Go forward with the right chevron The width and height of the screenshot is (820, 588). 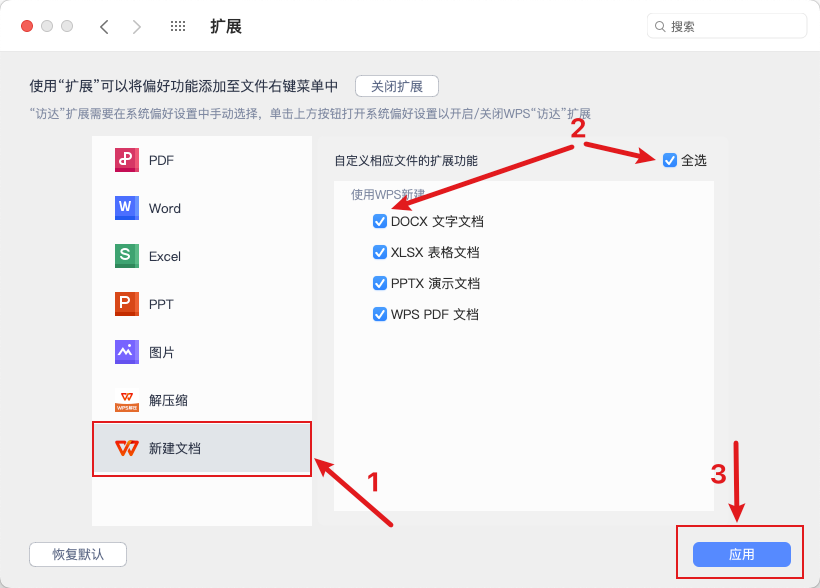coord(136,27)
